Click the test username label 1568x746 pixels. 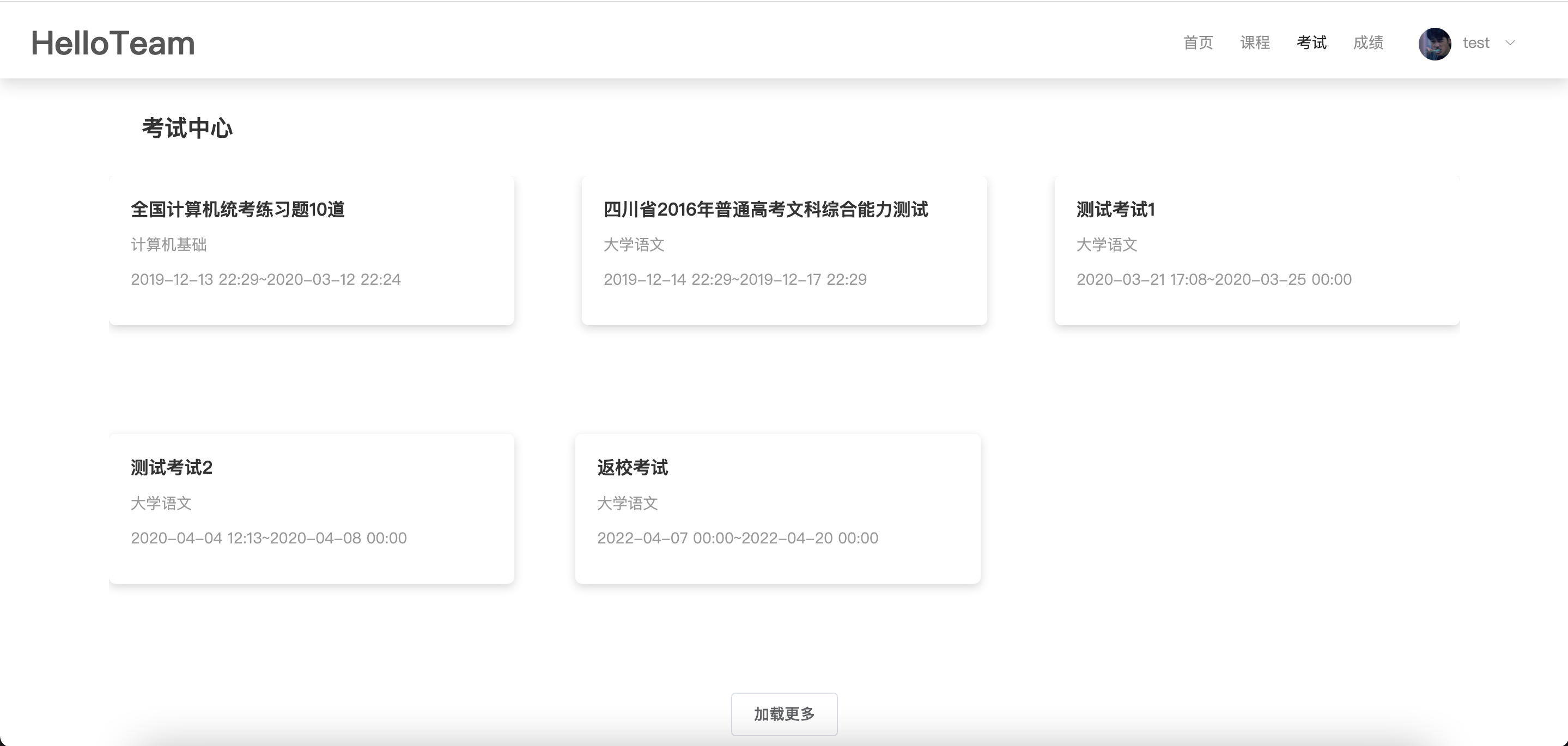click(1475, 42)
